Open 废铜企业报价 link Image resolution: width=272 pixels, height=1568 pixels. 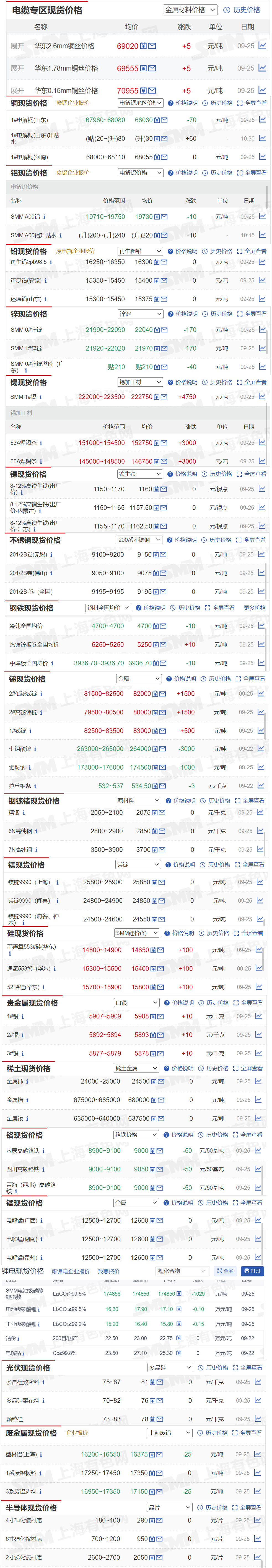[x=73, y=103]
